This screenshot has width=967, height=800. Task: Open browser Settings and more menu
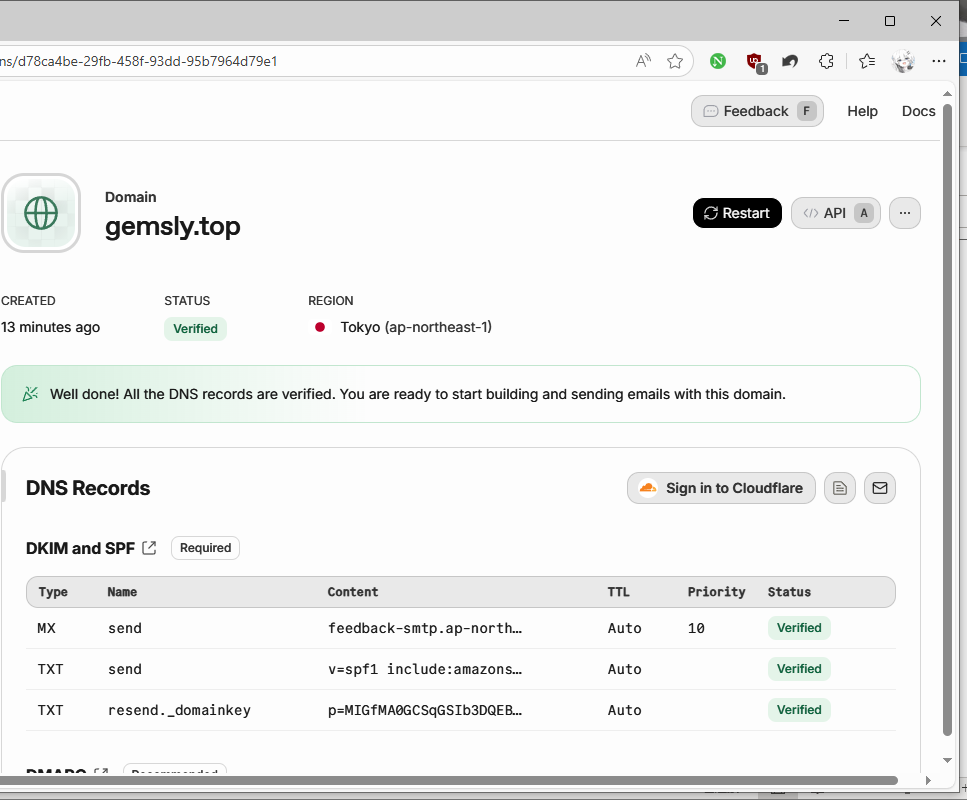[938, 61]
